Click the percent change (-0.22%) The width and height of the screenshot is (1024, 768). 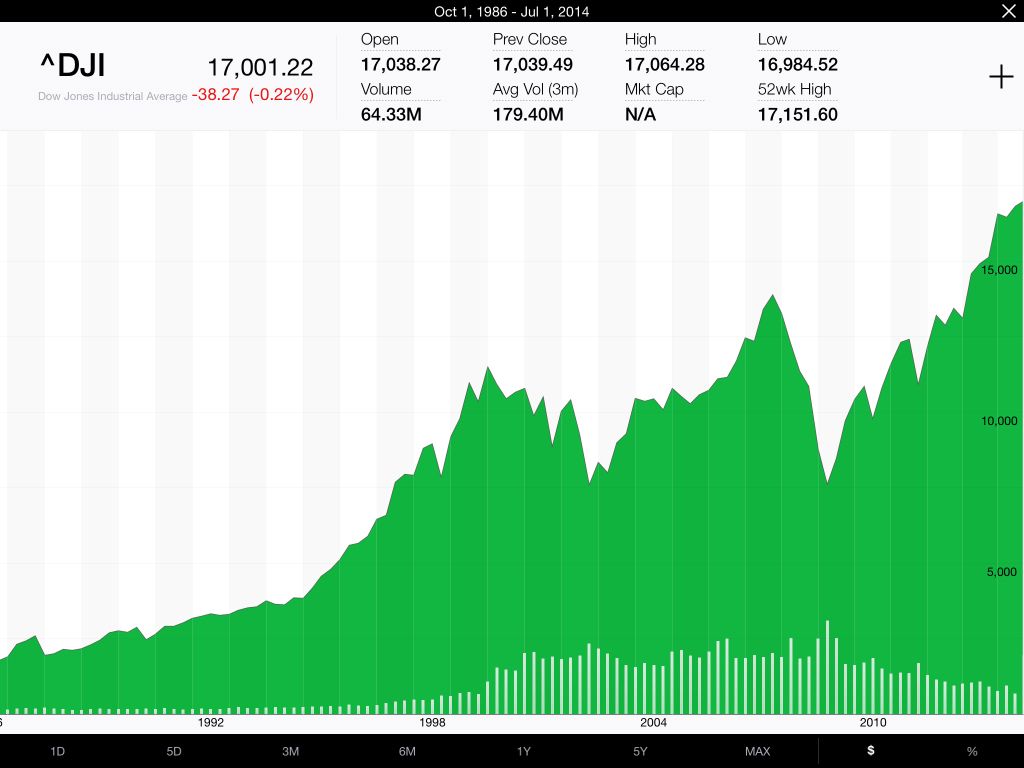[x=281, y=95]
